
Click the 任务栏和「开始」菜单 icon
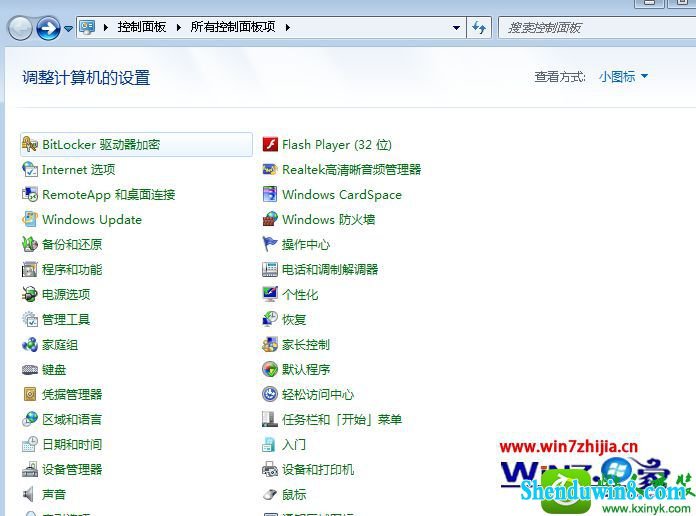point(270,419)
